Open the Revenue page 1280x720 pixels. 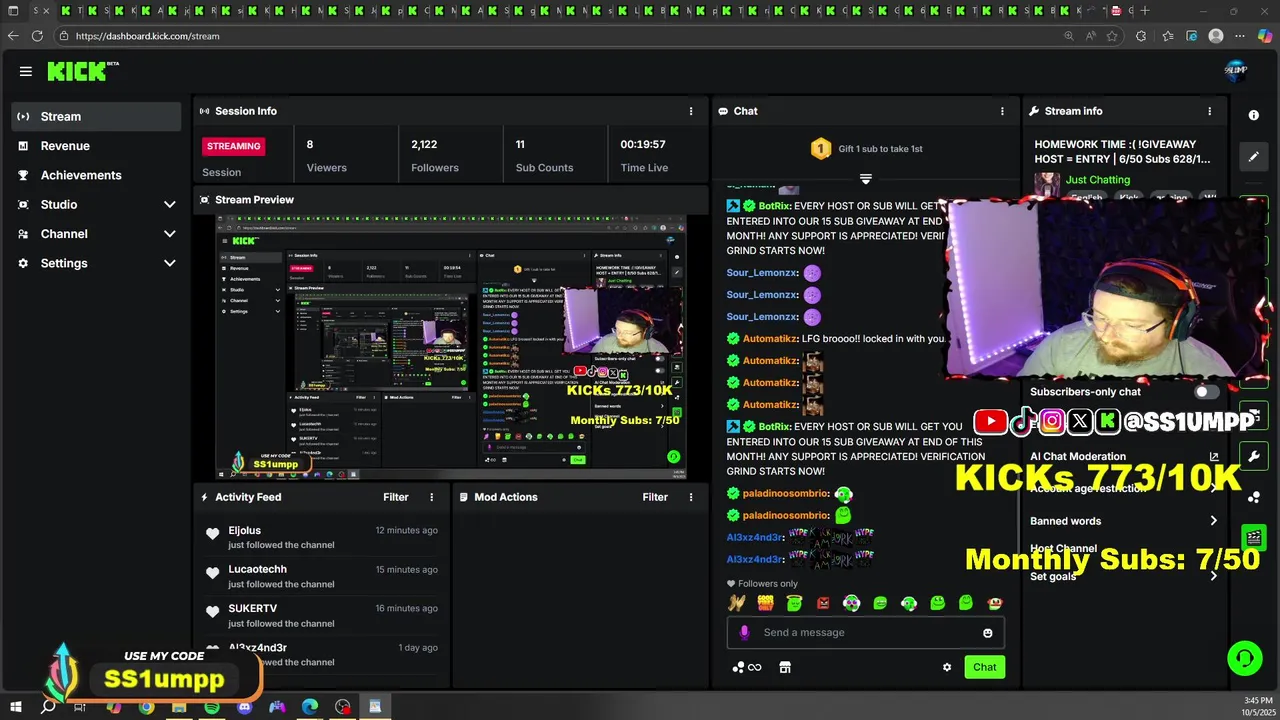pyautogui.click(x=96, y=146)
